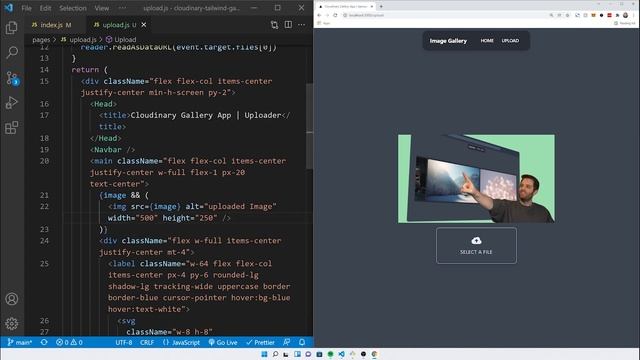Open a new browser tab
640x360 pixels.
[x=381, y=7]
